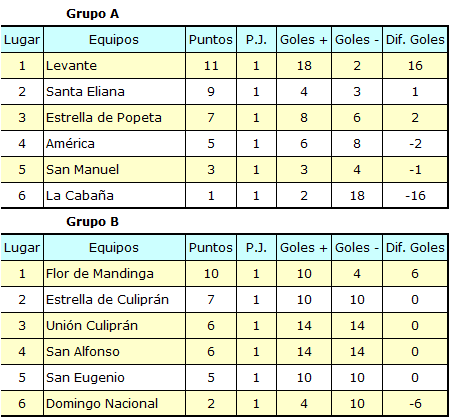The height and width of the screenshot is (417, 449).
Task: Click the Goles + header in Grupo B
Action: tap(304, 248)
